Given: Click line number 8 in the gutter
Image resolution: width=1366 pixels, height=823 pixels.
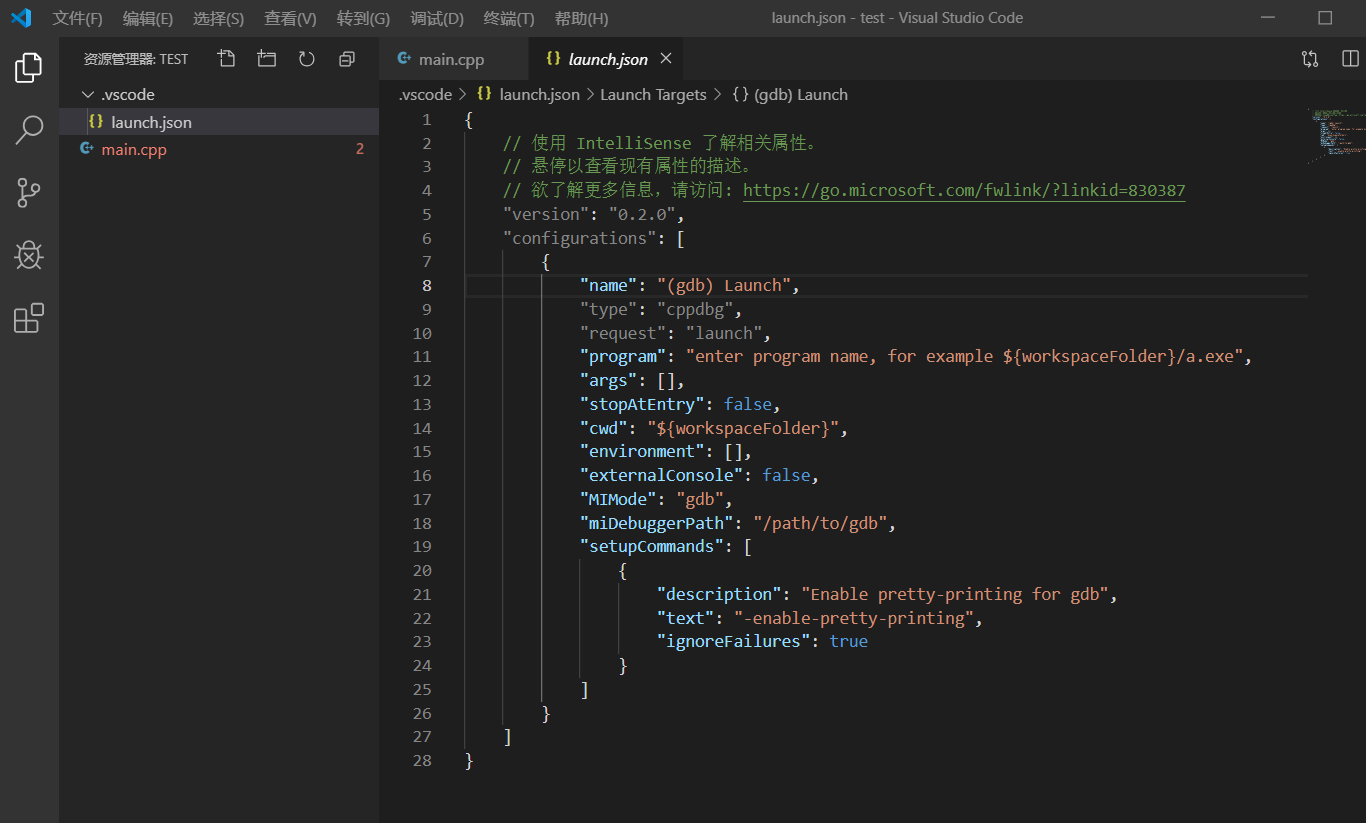Looking at the screenshot, I should pos(426,285).
